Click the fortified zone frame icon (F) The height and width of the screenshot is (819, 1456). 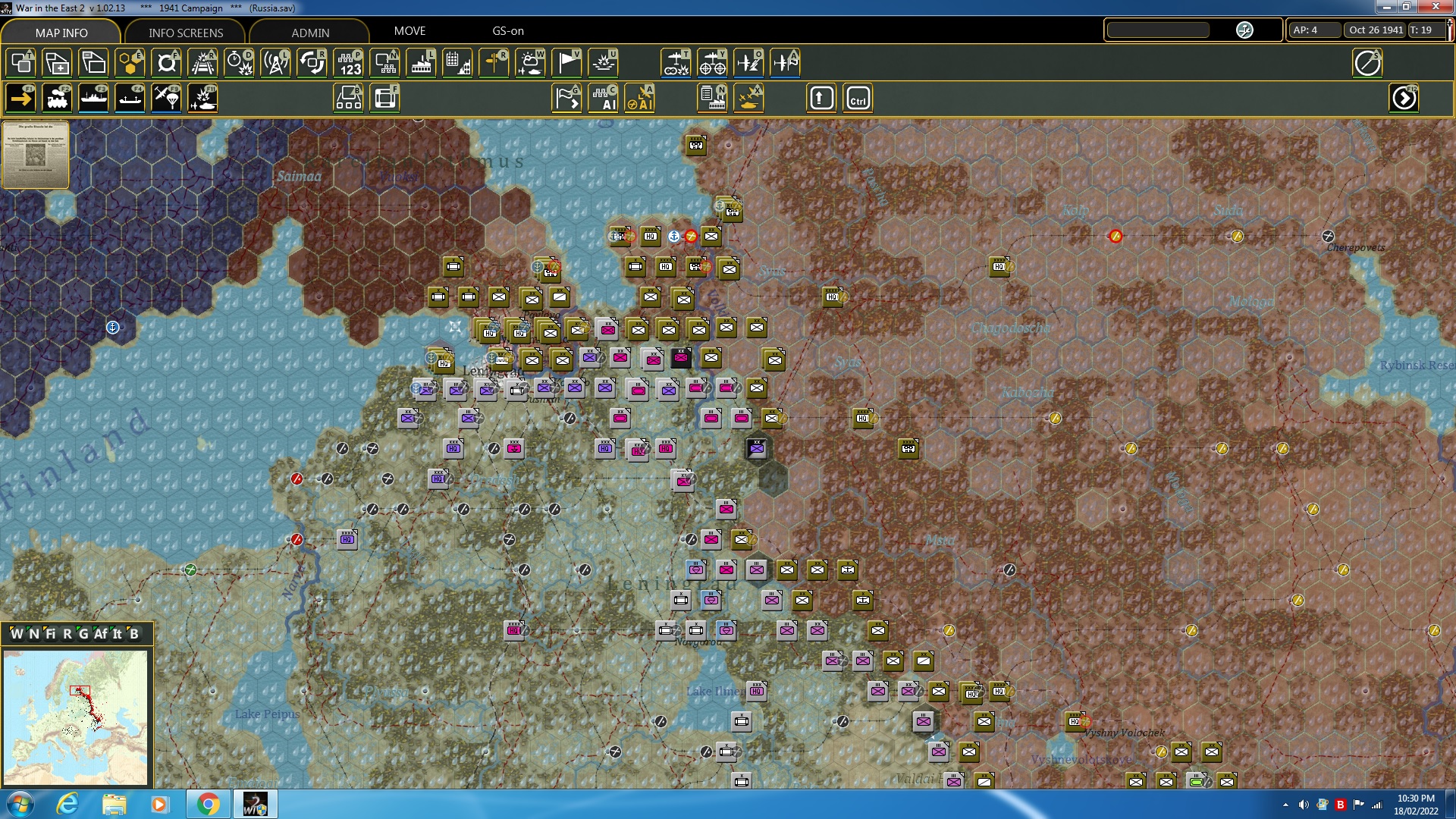point(384,99)
